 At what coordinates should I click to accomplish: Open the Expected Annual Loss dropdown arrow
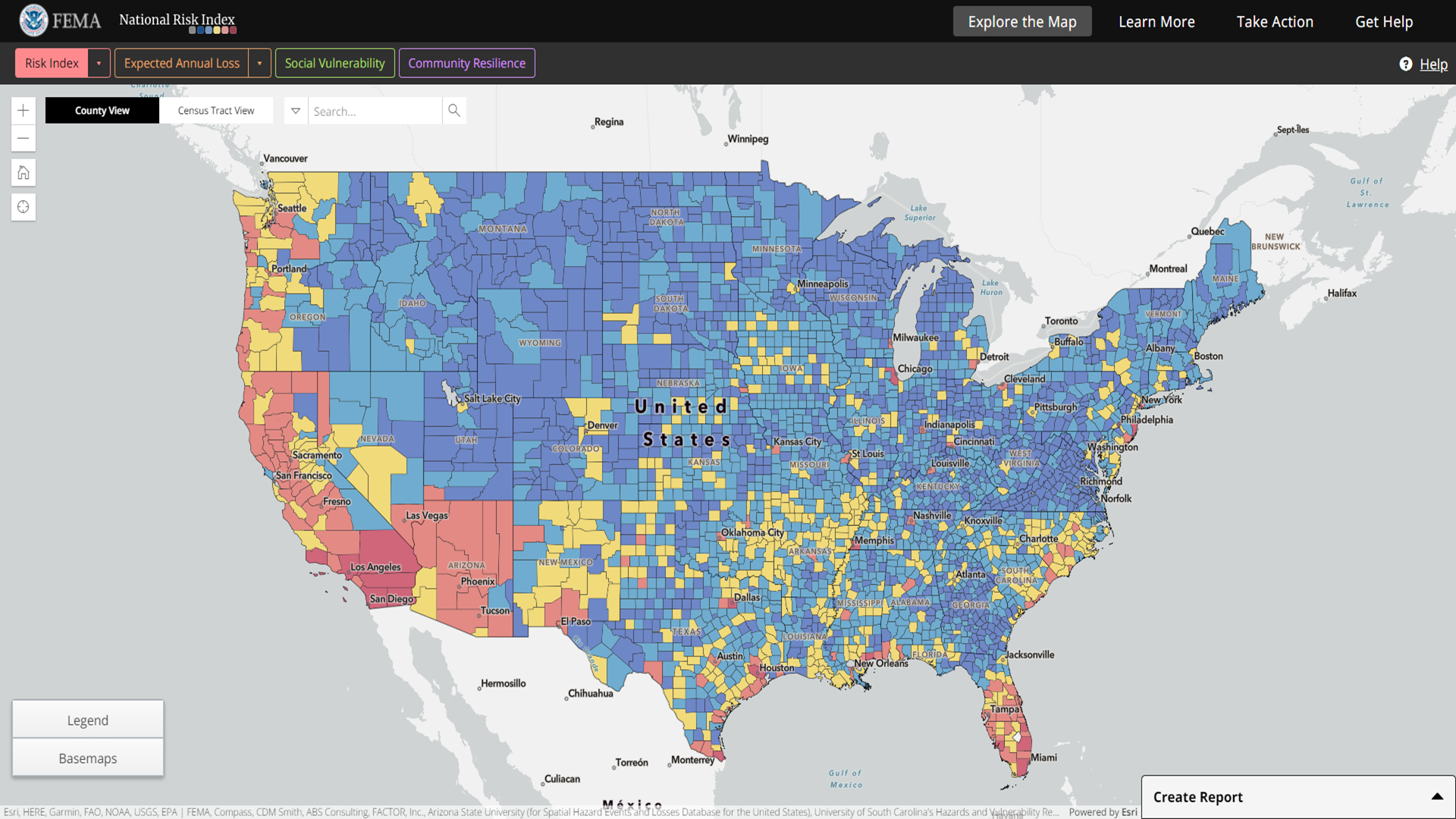259,63
